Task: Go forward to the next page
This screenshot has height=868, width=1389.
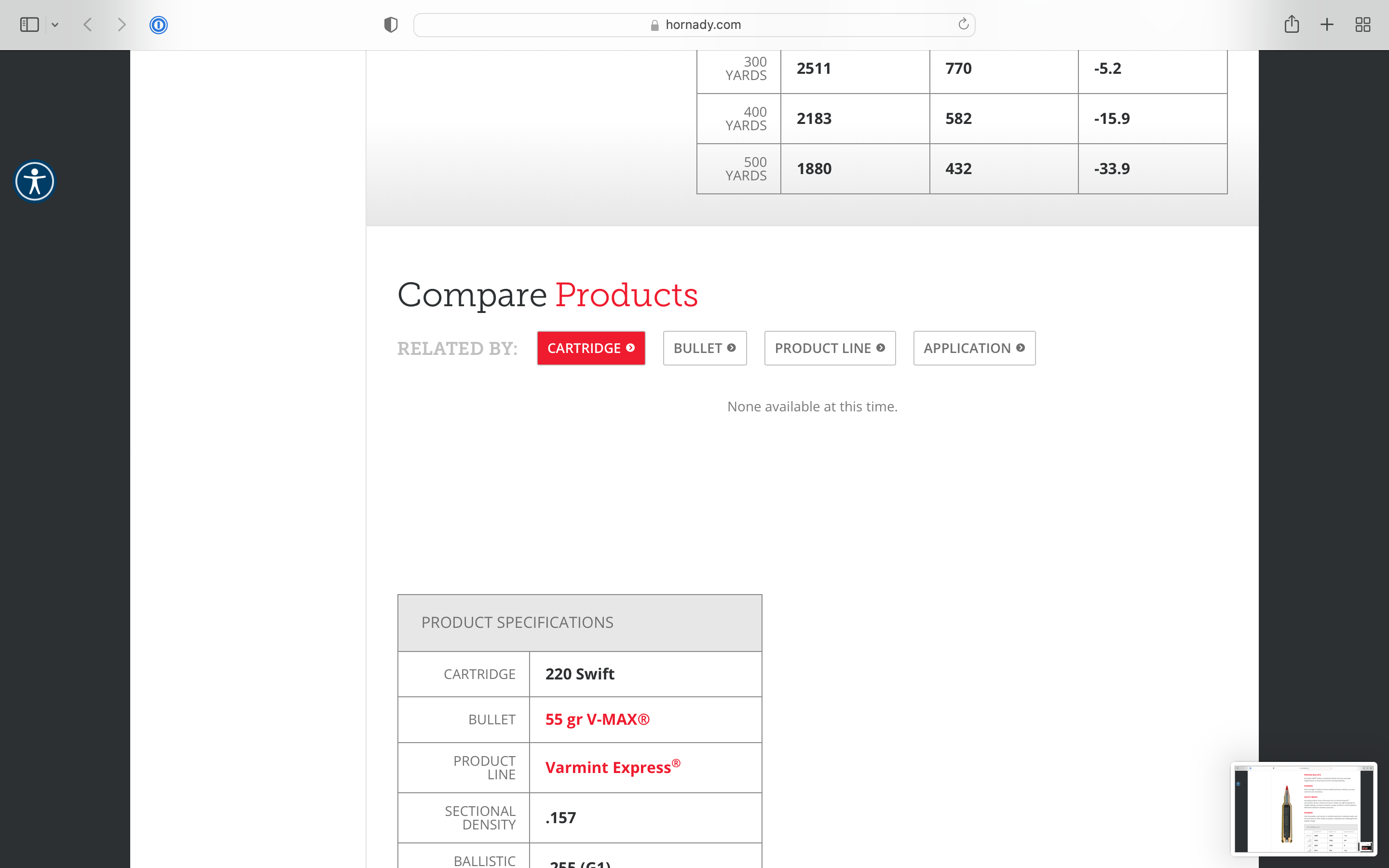Action: pyautogui.click(x=122, y=25)
